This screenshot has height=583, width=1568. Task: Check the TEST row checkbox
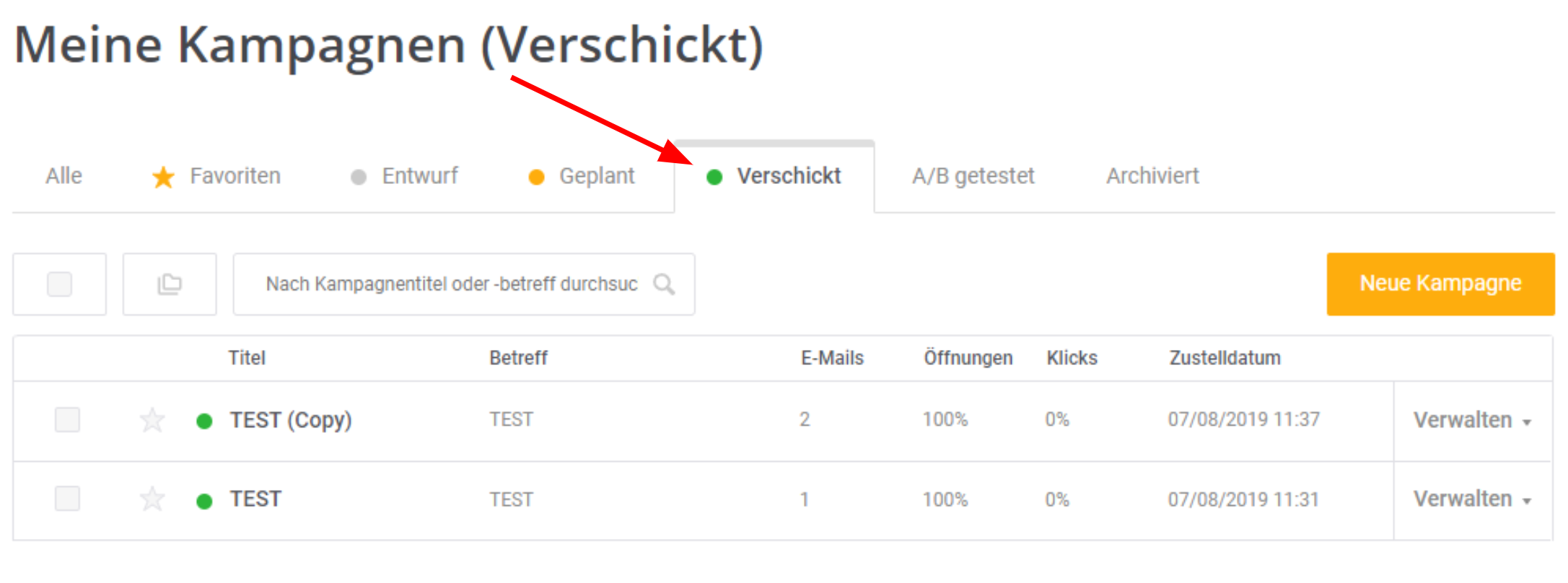point(67,499)
